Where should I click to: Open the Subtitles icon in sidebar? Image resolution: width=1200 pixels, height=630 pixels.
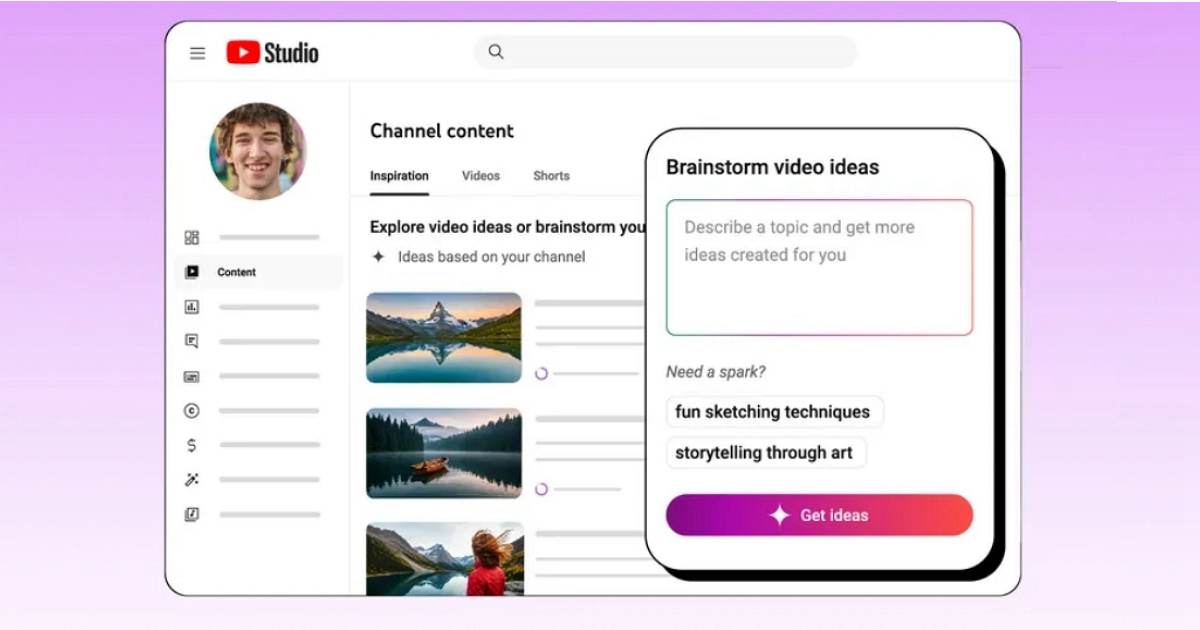click(x=192, y=377)
